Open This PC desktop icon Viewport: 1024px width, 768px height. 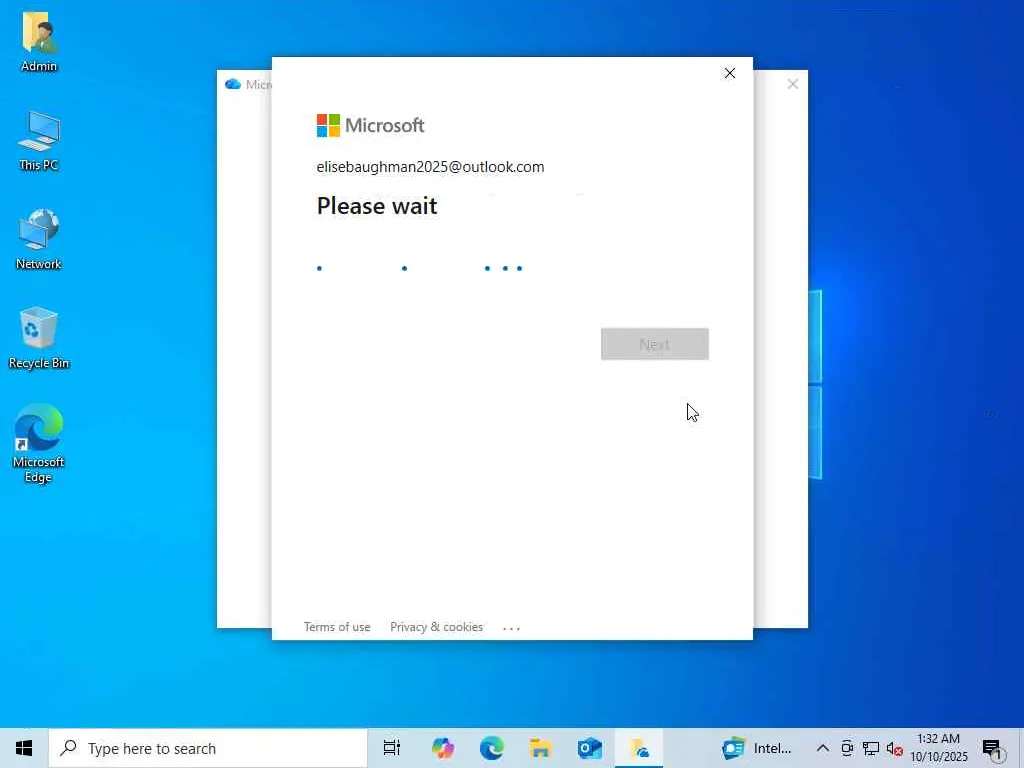coord(39,140)
